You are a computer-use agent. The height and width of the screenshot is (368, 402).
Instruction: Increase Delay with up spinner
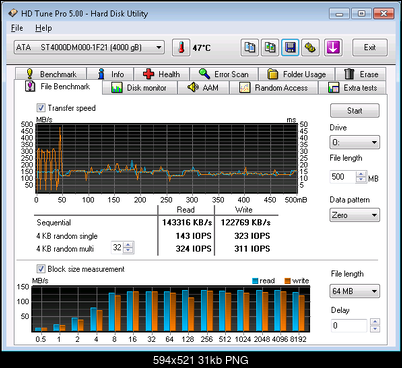(375, 322)
